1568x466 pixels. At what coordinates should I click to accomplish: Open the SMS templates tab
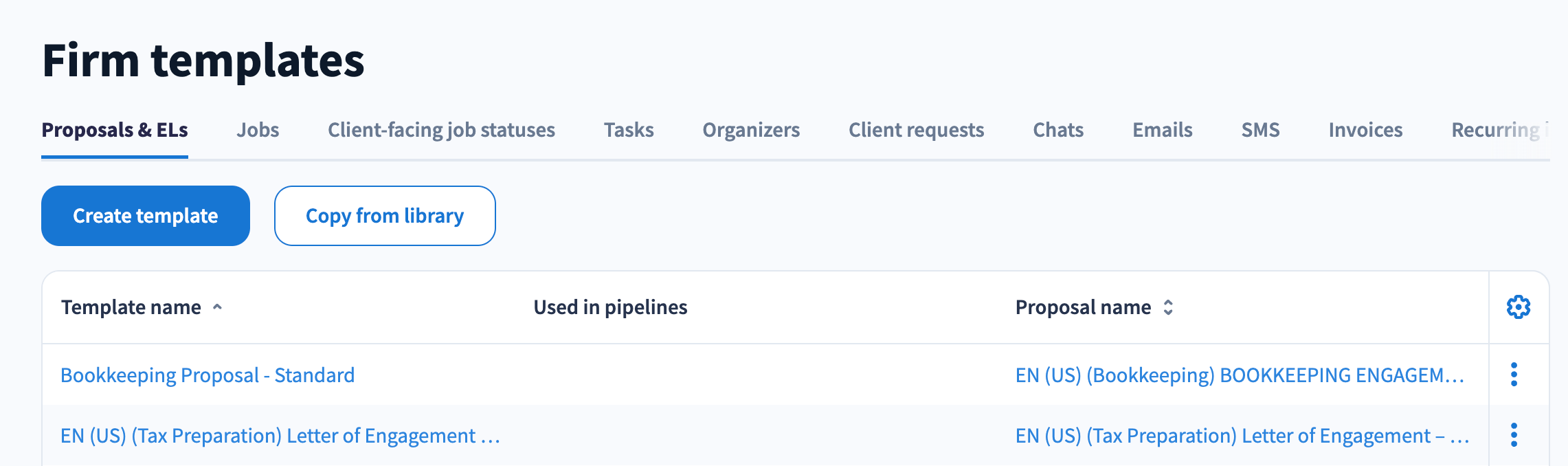tap(1260, 130)
